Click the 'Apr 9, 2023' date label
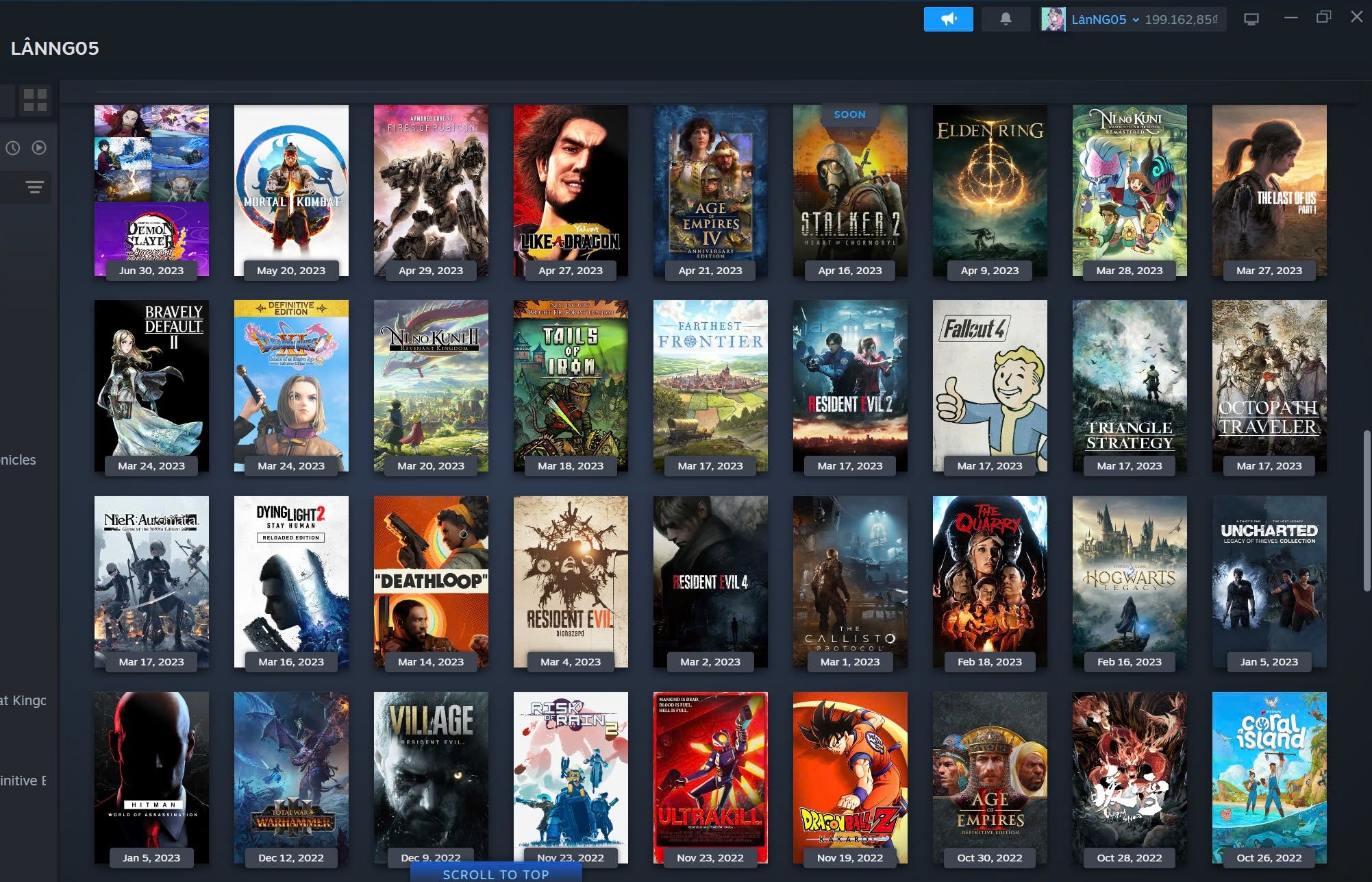1372x882 pixels. [990, 270]
